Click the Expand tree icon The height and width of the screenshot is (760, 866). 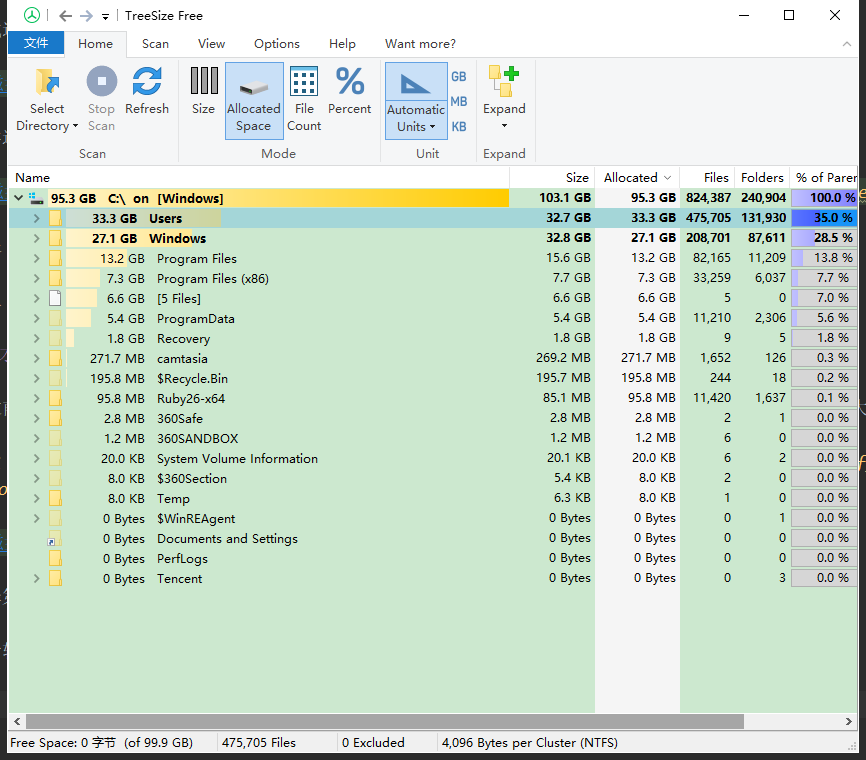[x=504, y=82]
